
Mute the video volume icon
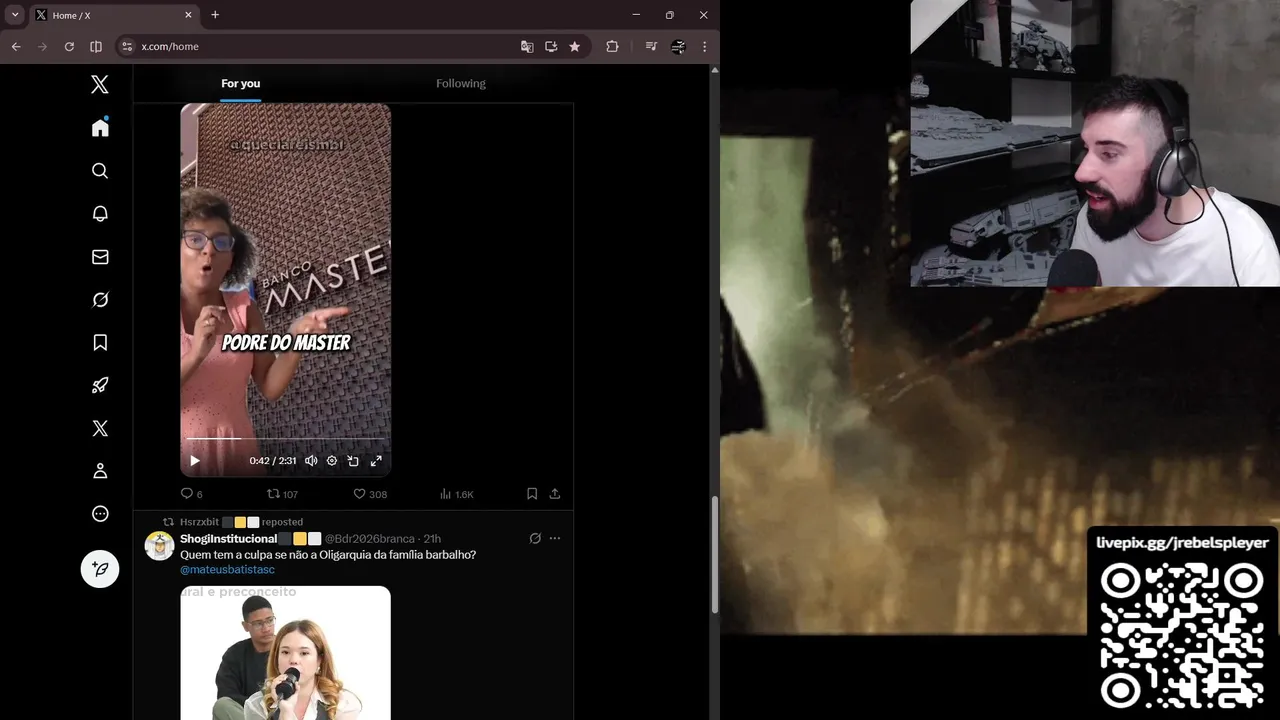point(311,461)
